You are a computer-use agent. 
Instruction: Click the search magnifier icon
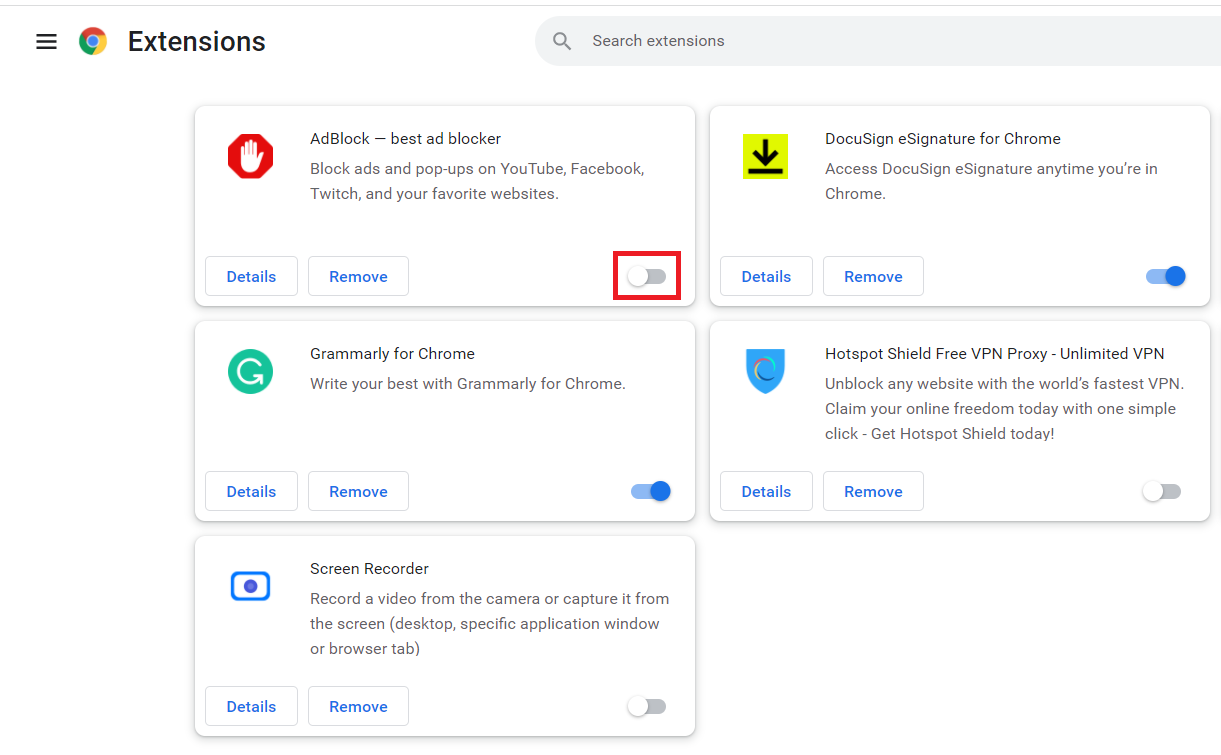(562, 41)
